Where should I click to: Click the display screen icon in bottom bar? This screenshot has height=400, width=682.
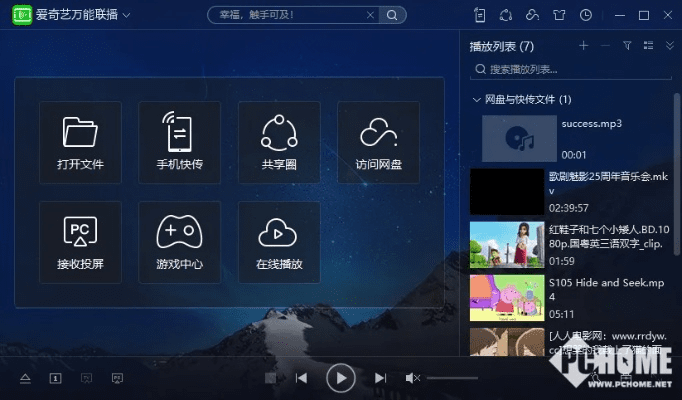click(117, 379)
